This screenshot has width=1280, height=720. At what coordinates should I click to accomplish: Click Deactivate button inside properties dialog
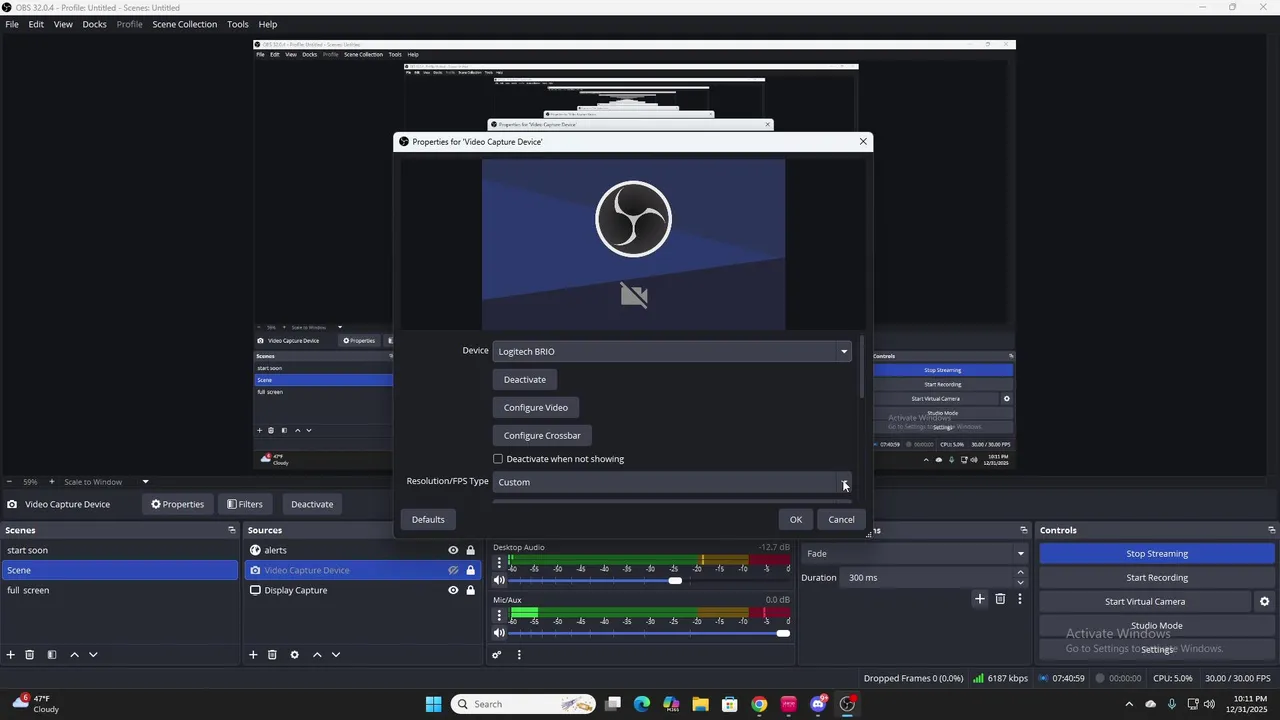[525, 380]
